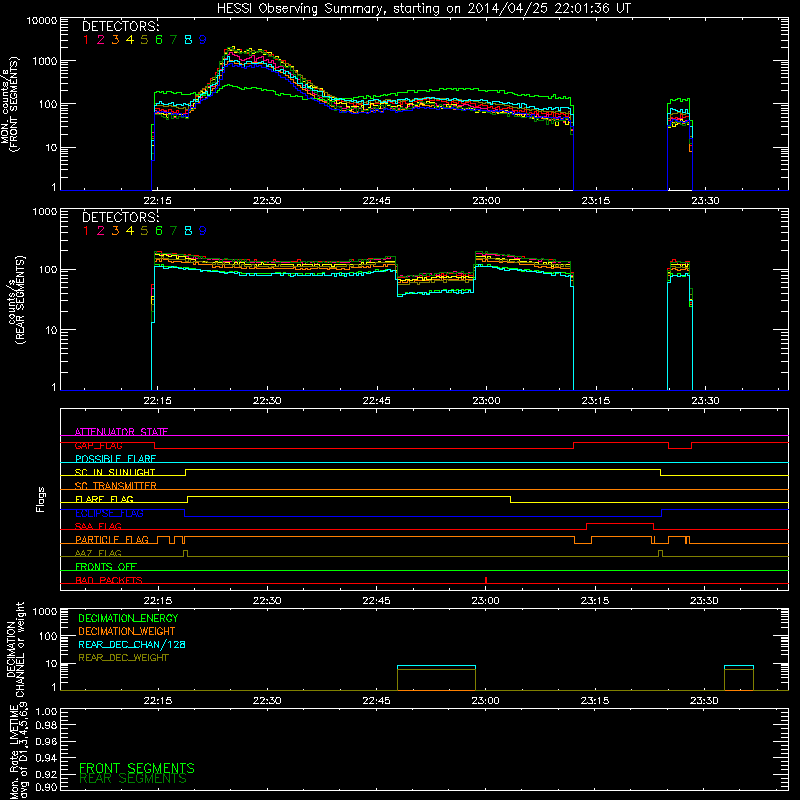This screenshot has height=800, width=800.
Task: Click the DETECTORS: heading in front segments plot
Action: 121,26
